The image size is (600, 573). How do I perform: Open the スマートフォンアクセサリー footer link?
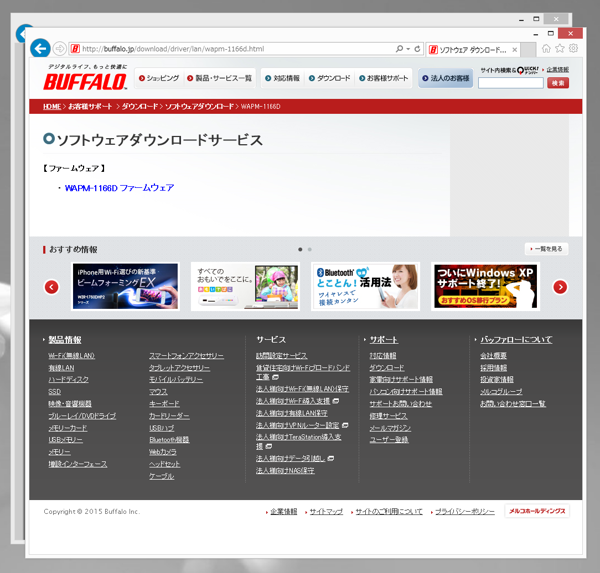pyautogui.click(x=186, y=356)
